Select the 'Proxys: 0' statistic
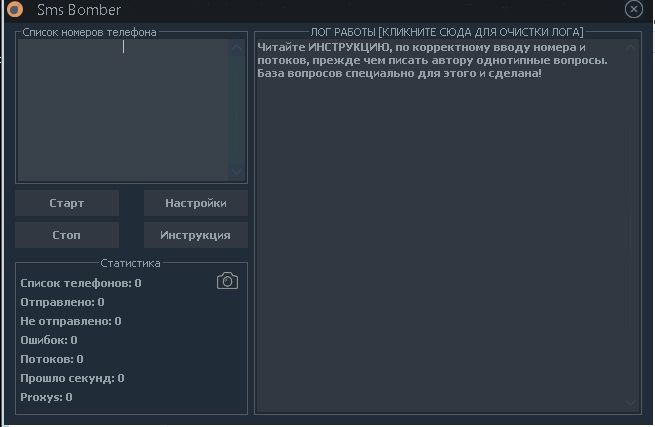 pyautogui.click(x=46, y=397)
